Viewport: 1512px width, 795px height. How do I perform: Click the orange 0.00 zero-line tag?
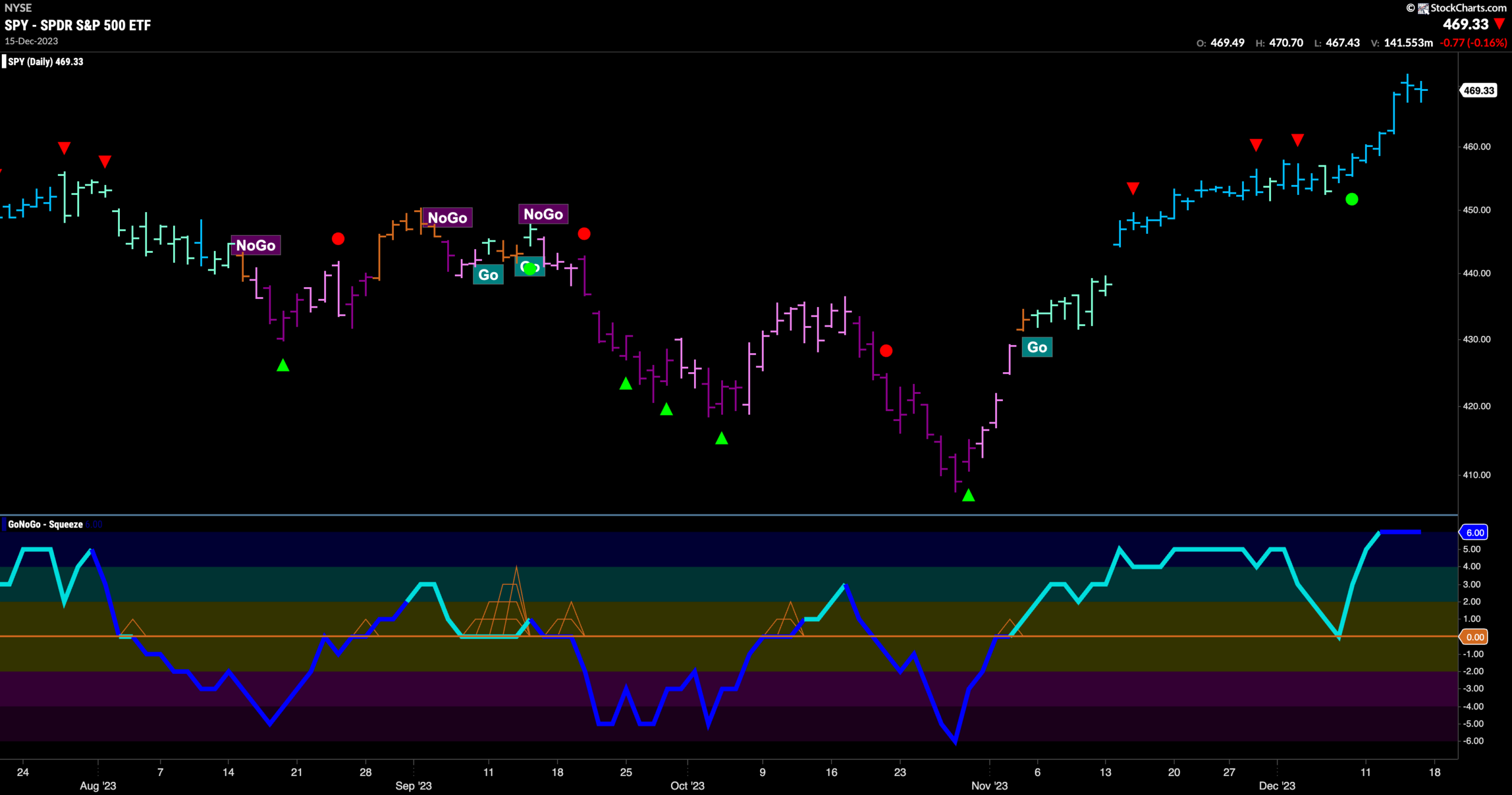[x=1474, y=637]
